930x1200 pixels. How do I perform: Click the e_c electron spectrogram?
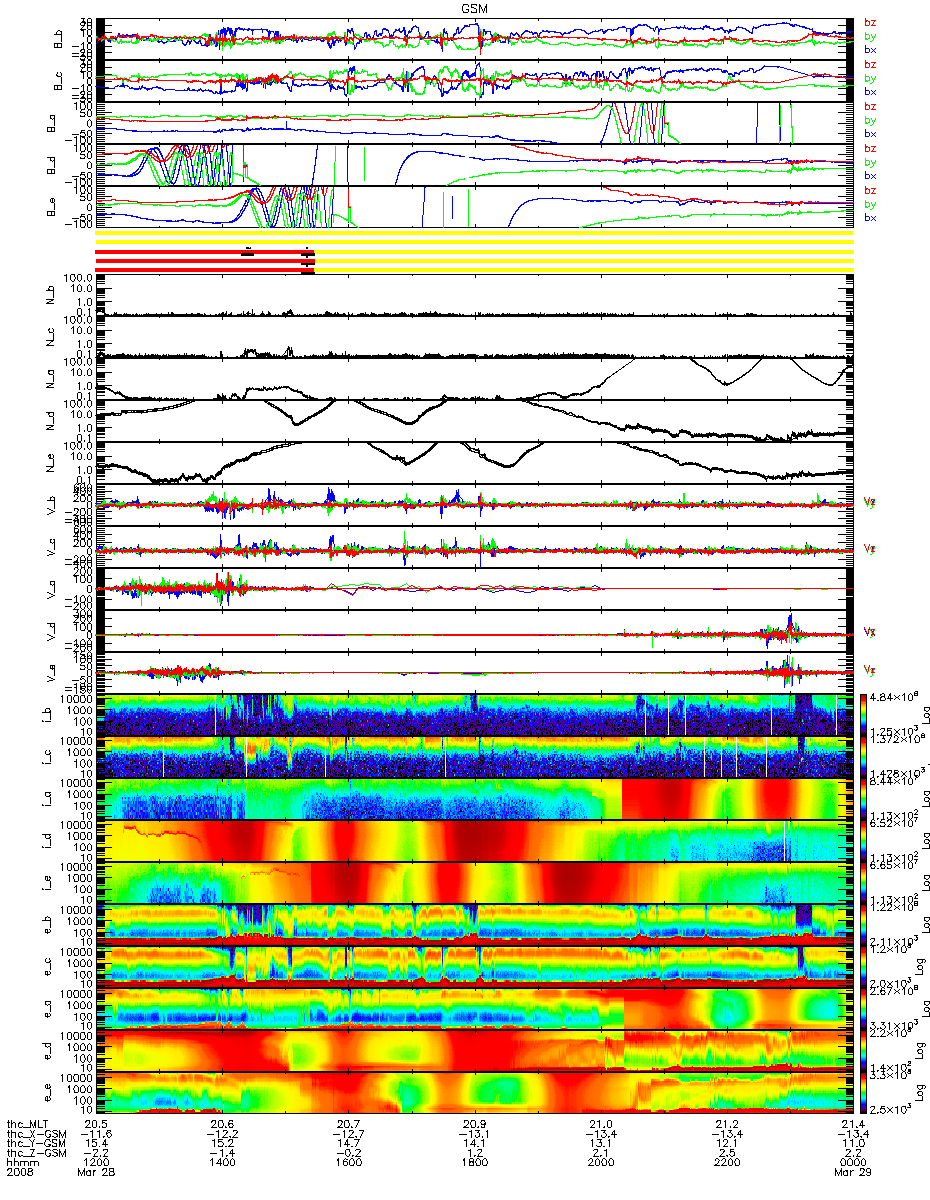point(475,967)
